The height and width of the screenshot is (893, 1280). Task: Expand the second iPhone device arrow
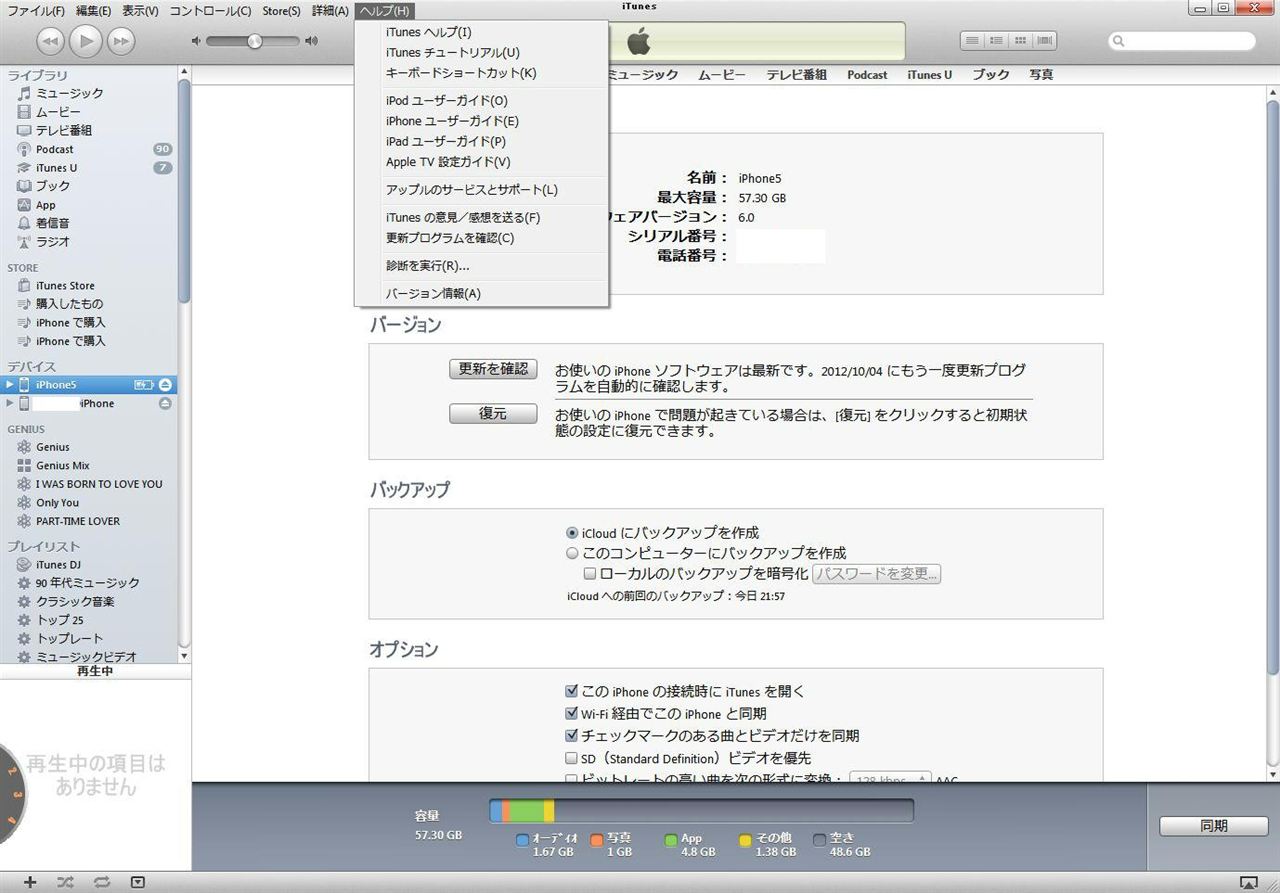[x=9, y=404]
